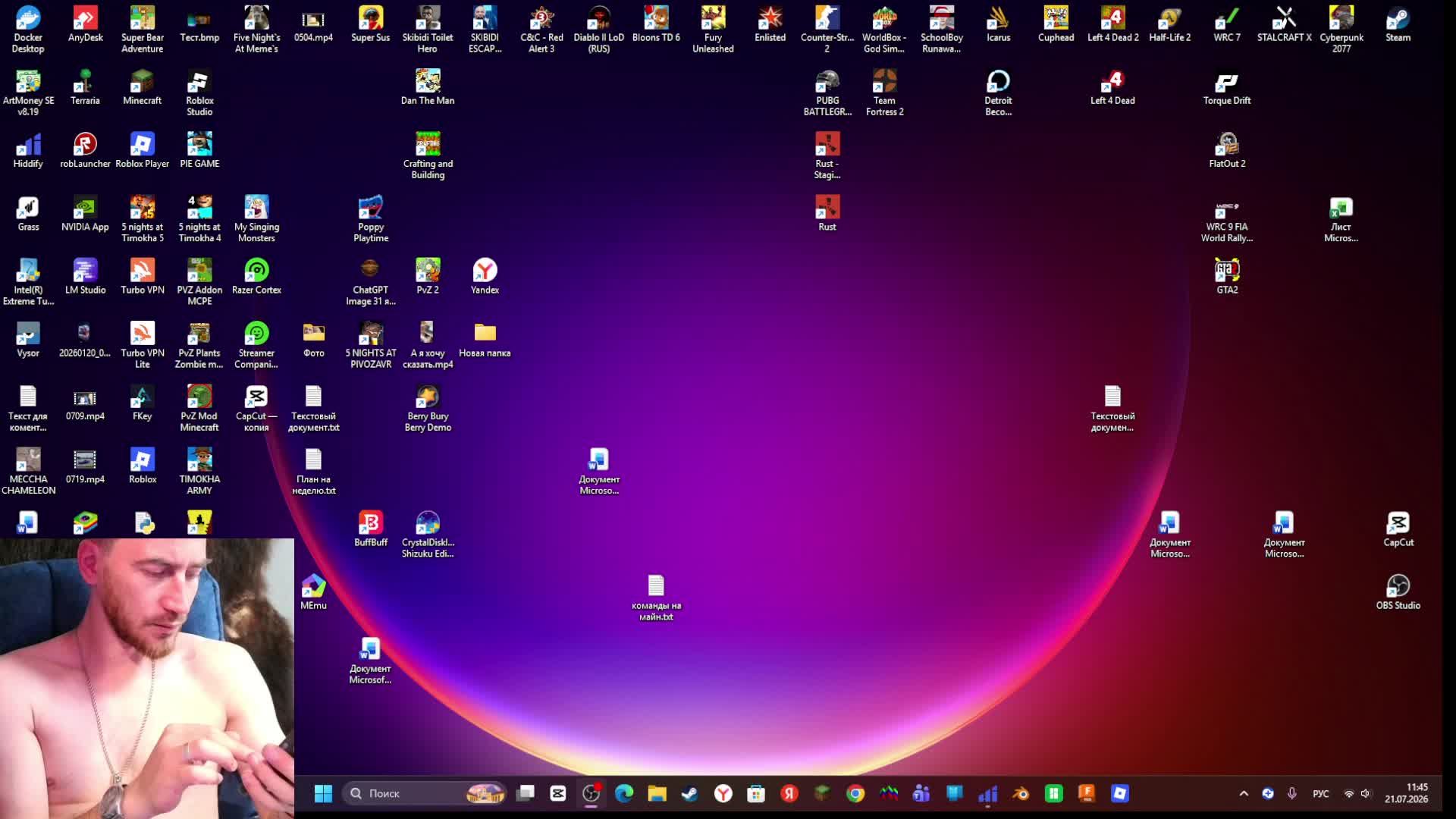Screen dimensions: 1456x819
Task: Select the PUBG BATTLEGR... icon
Action: point(827,92)
